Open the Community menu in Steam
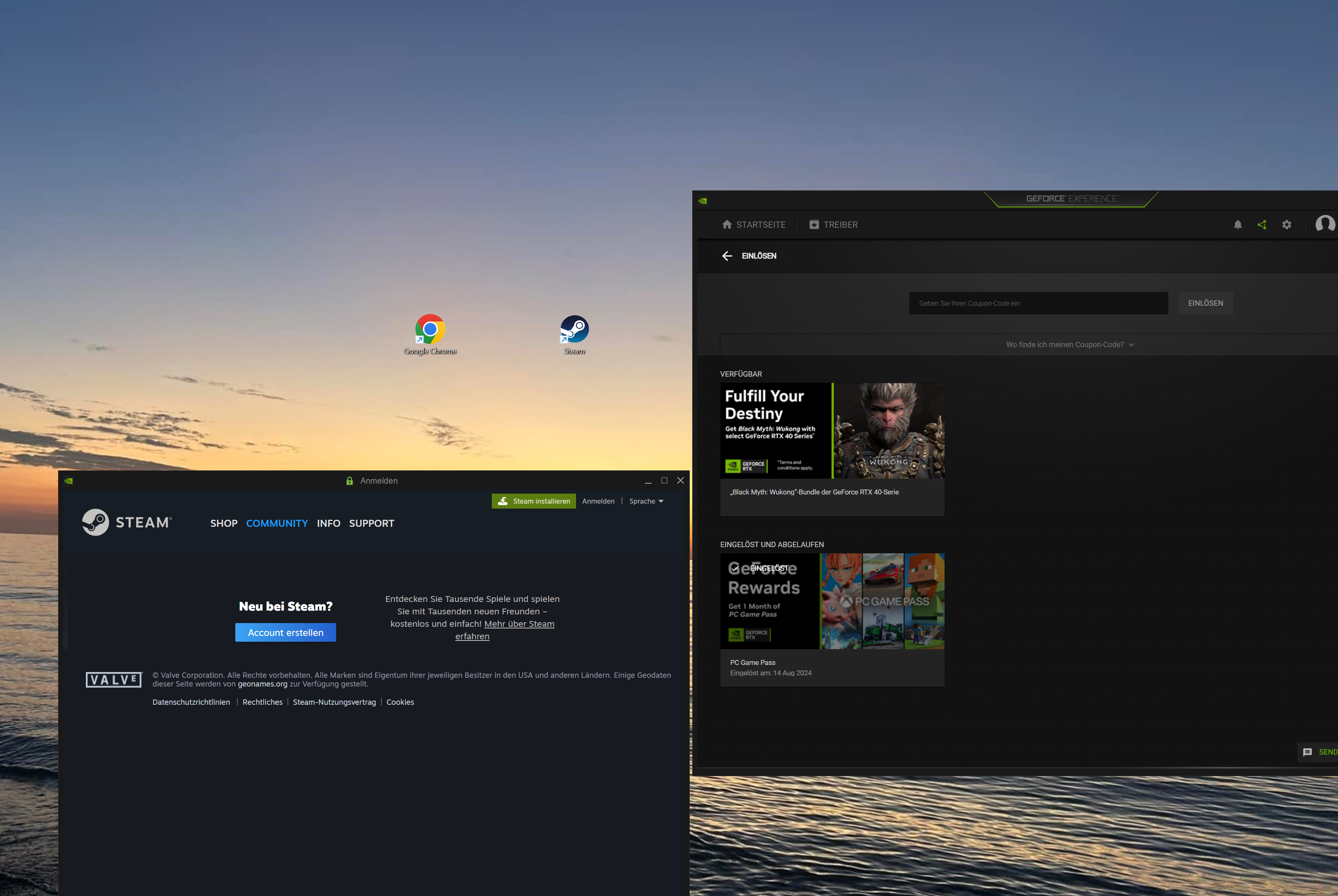Screen dimensions: 1338x896 [277, 523]
